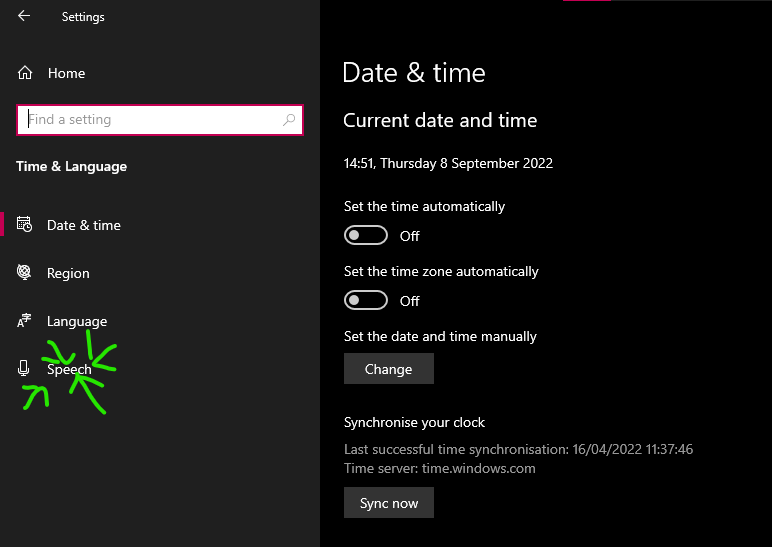The width and height of the screenshot is (772, 547).
Task: Select the Date & time sidebar label
Action: pos(84,225)
